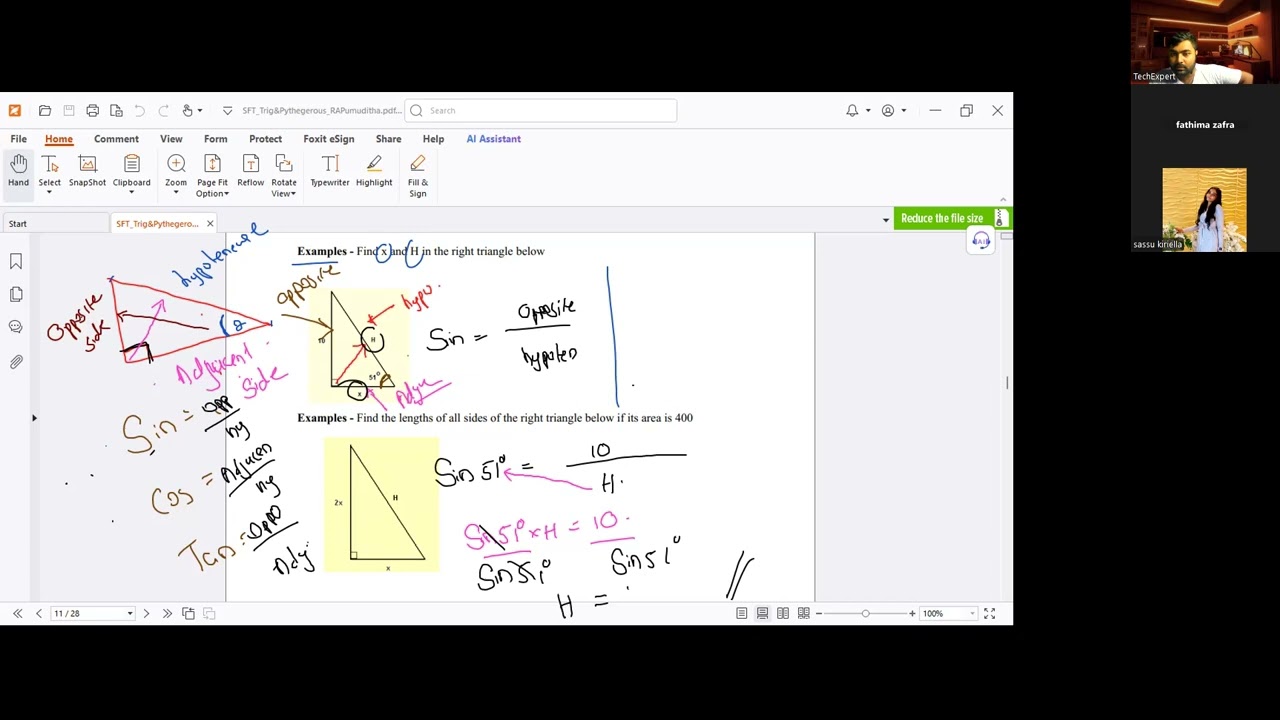Click the Rotate View icon
Image resolution: width=1280 pixels, height=720 pixels.
(283, 165)
